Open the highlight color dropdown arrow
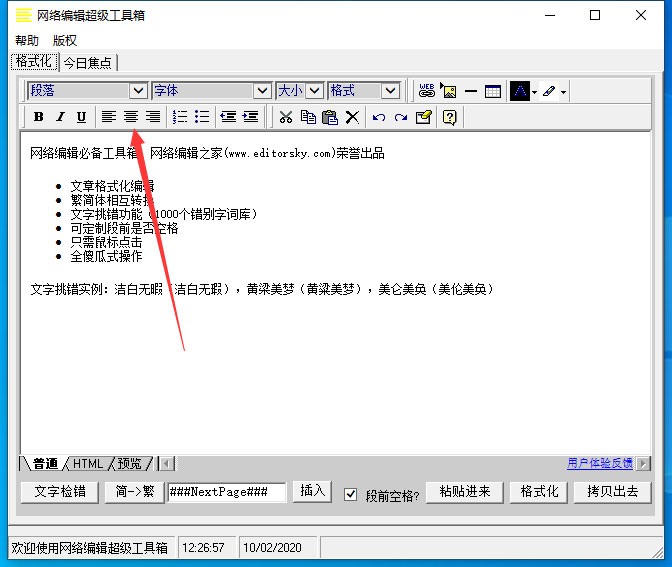Image resolution: width=672 pixels, height=567 pixels. 564,92
